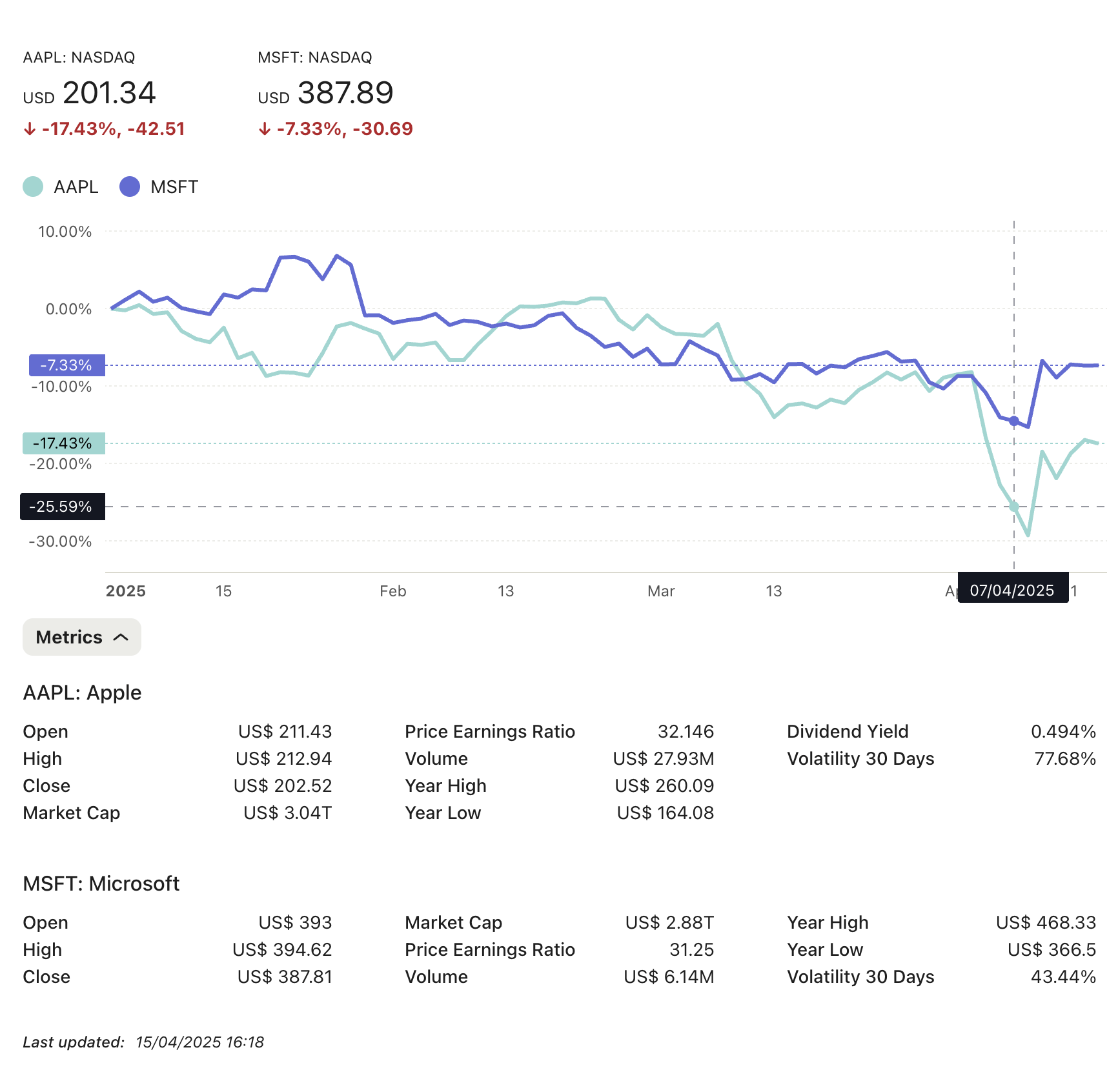Select the -17.43% AAPL axis label tag
The width and height of the screenshot is (1118, 1092).
(x=63, y=443)
